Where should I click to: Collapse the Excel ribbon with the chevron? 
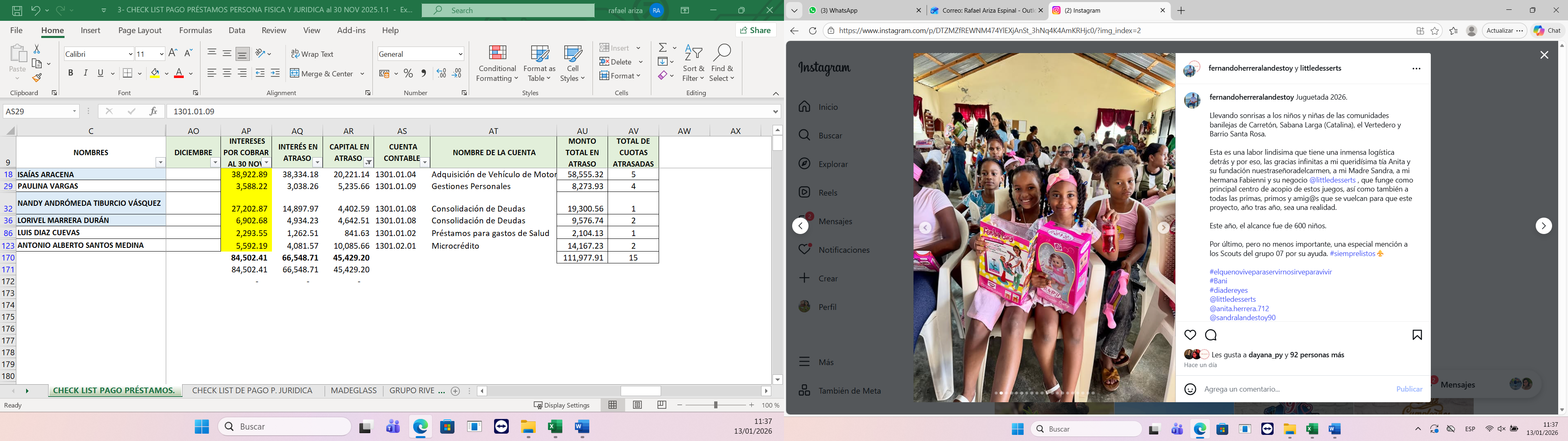click(775, 94)
